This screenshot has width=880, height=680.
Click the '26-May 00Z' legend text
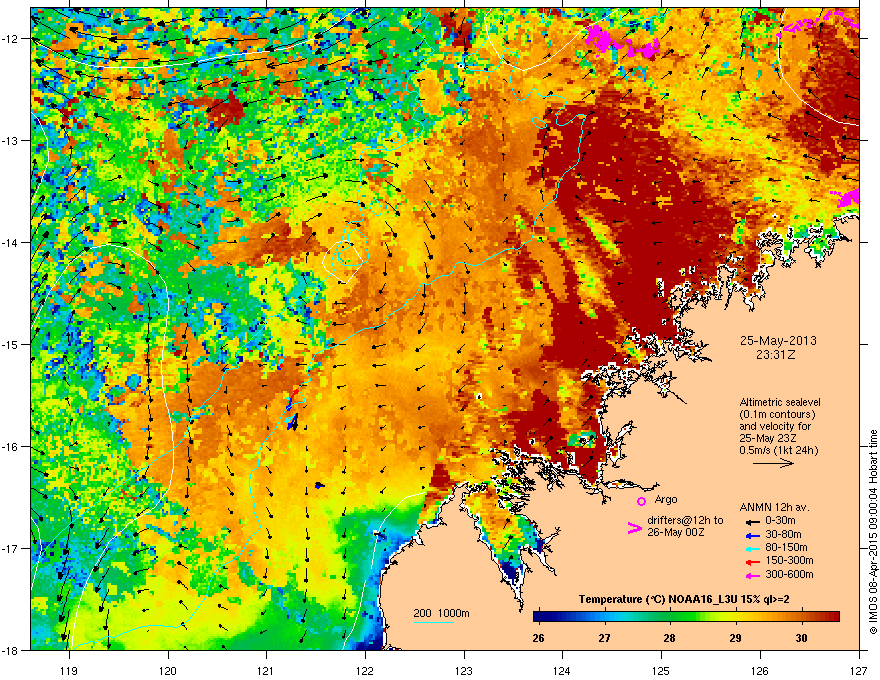point(676,532)
